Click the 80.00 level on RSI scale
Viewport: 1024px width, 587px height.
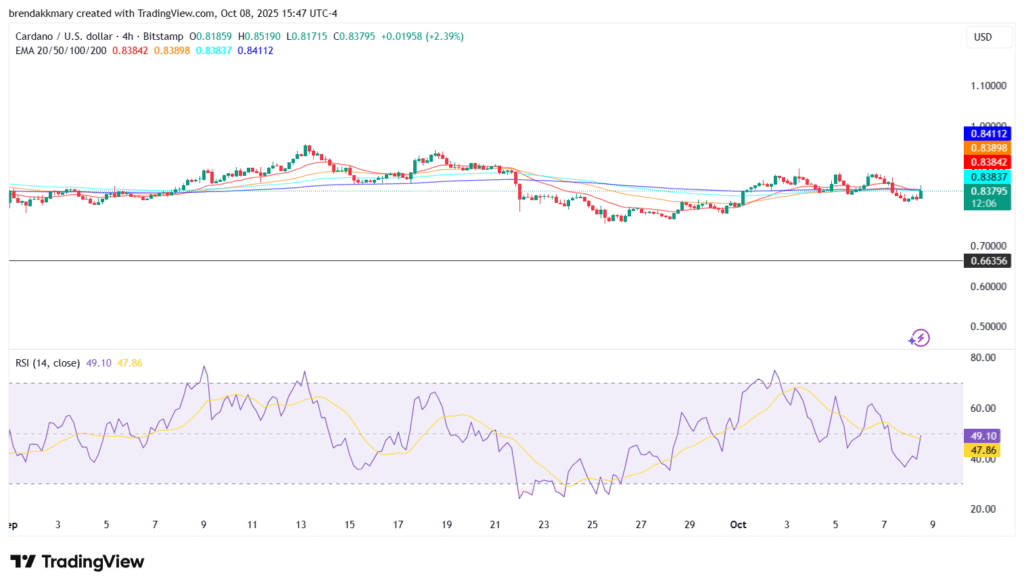pos(983,357)
